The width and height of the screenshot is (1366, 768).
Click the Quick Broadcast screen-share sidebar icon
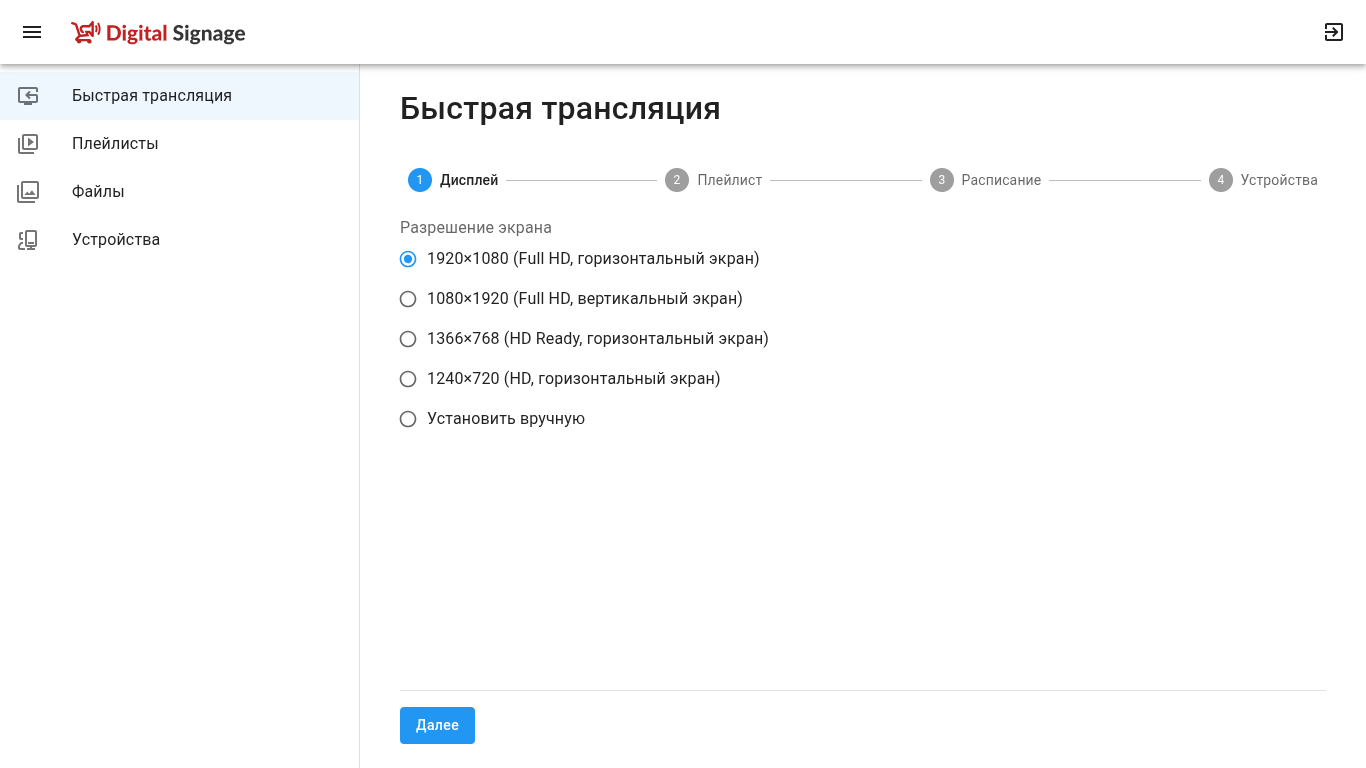(x=28, y=96)
